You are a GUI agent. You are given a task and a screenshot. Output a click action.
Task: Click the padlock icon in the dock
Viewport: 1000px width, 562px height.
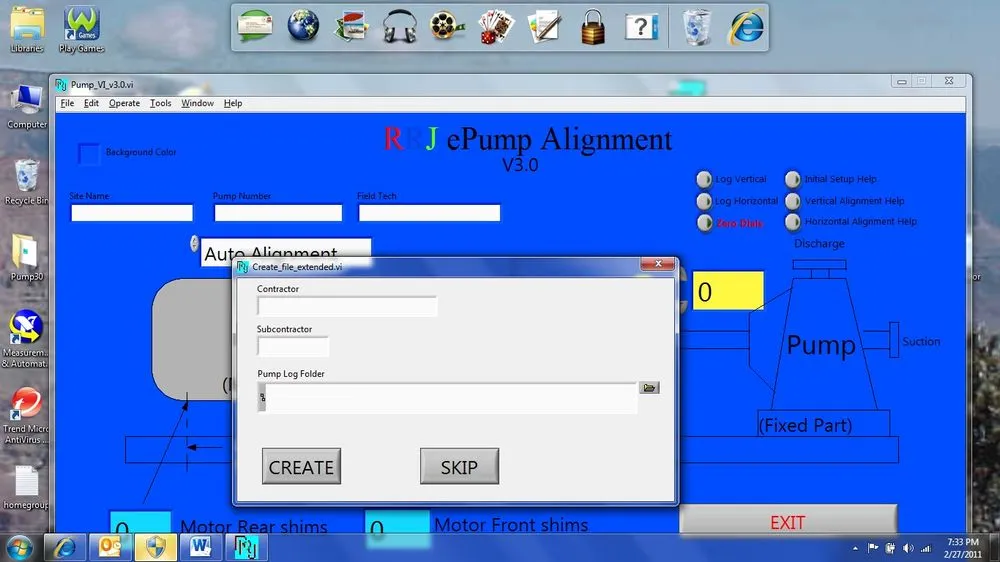pos(593,27)
